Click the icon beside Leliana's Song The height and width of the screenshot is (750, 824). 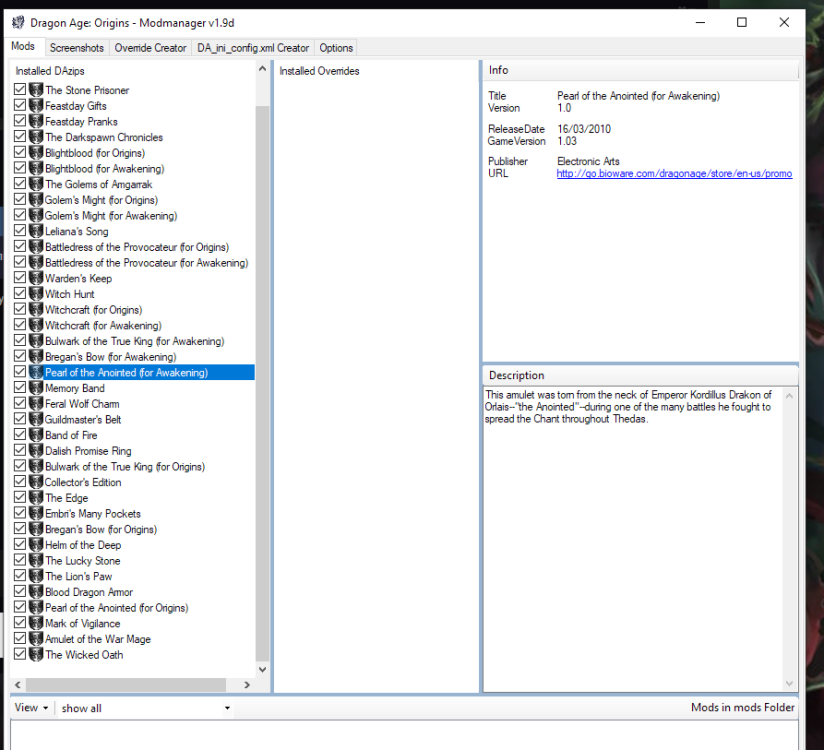tap(36, 231)
